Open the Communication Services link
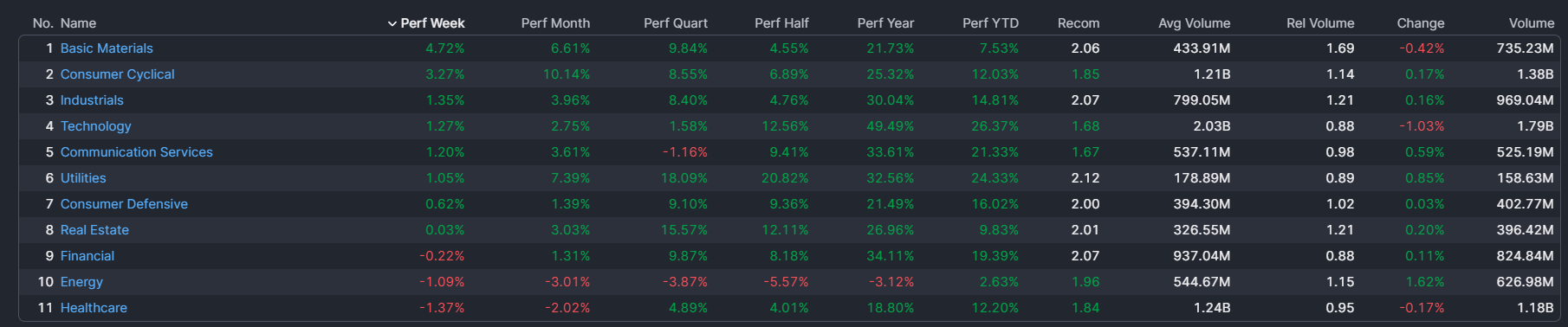 click(x=136, y=152)
